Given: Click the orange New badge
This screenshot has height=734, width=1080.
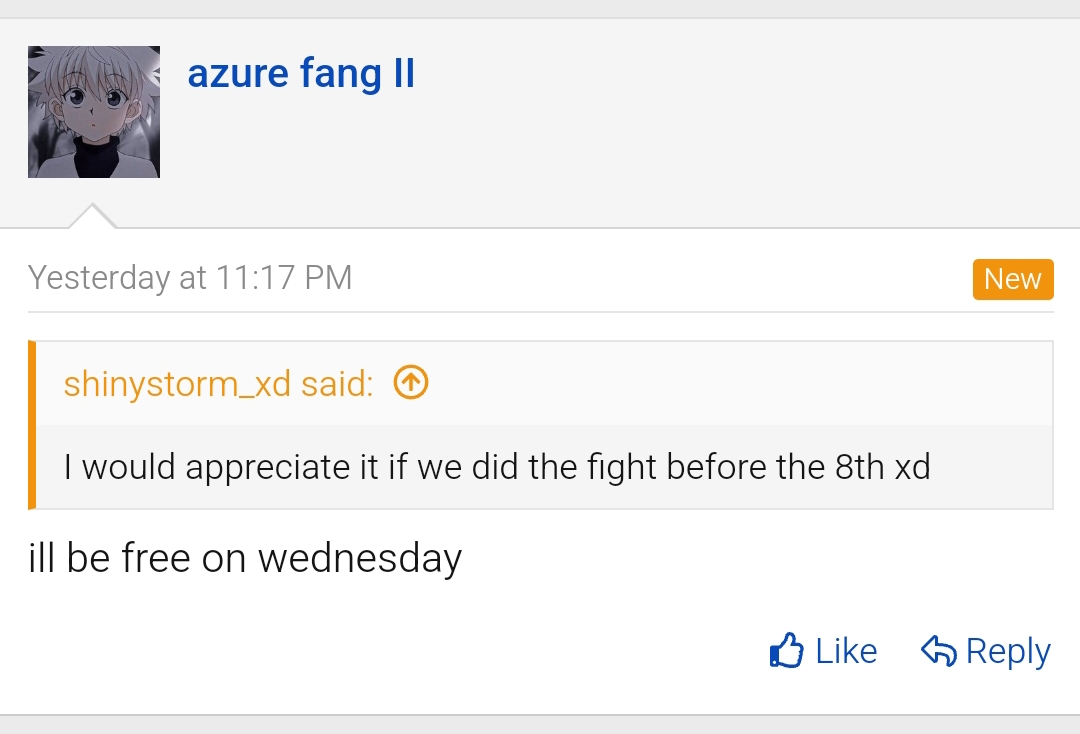Looking at the screenshot, I should tap(1013, 279).
